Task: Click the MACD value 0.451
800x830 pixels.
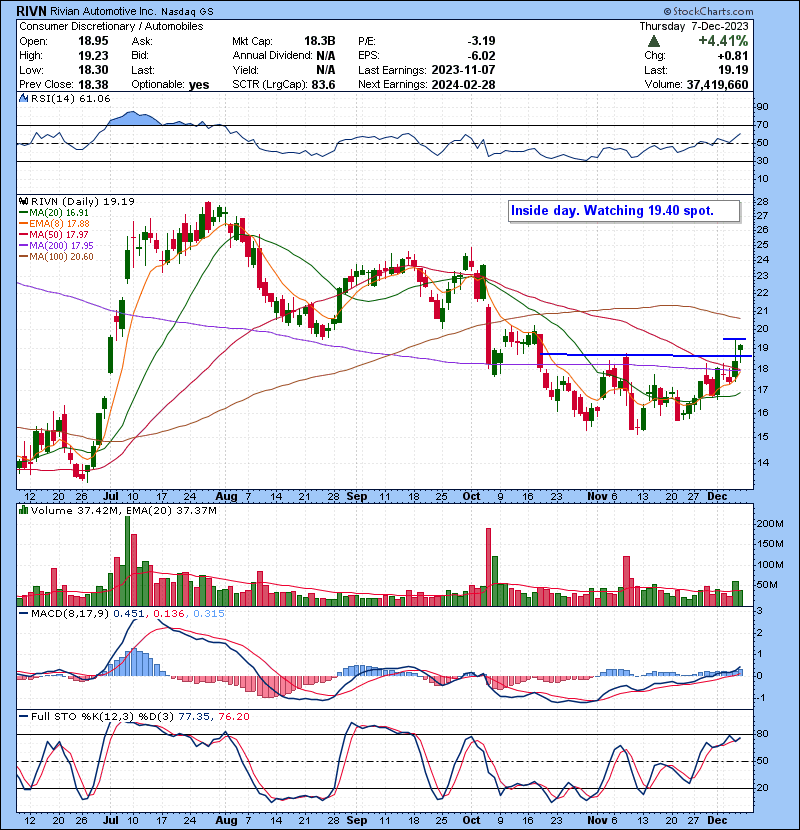Action: click(x=129, y=614)
